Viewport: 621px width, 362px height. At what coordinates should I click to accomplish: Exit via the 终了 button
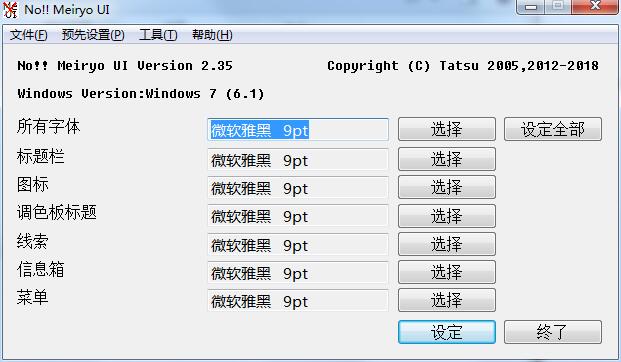pyautogui.click(x=553, y=332)
